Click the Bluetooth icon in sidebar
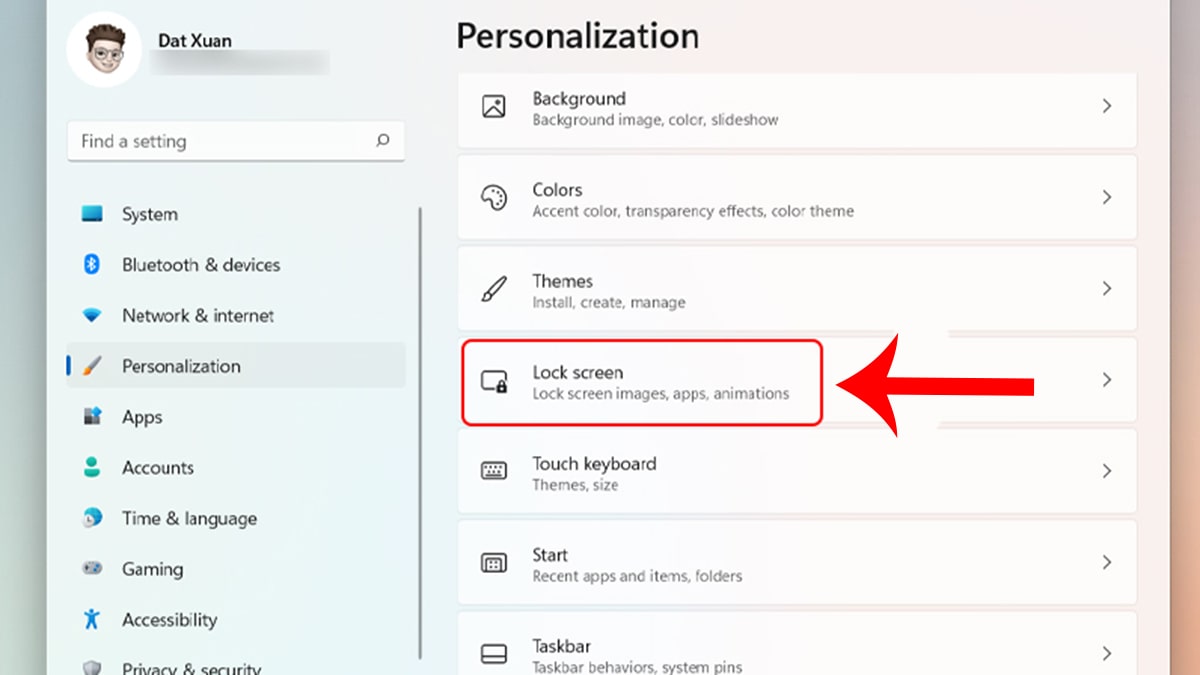The width and height of the screenshot is (1200, 675). point(92,265)
